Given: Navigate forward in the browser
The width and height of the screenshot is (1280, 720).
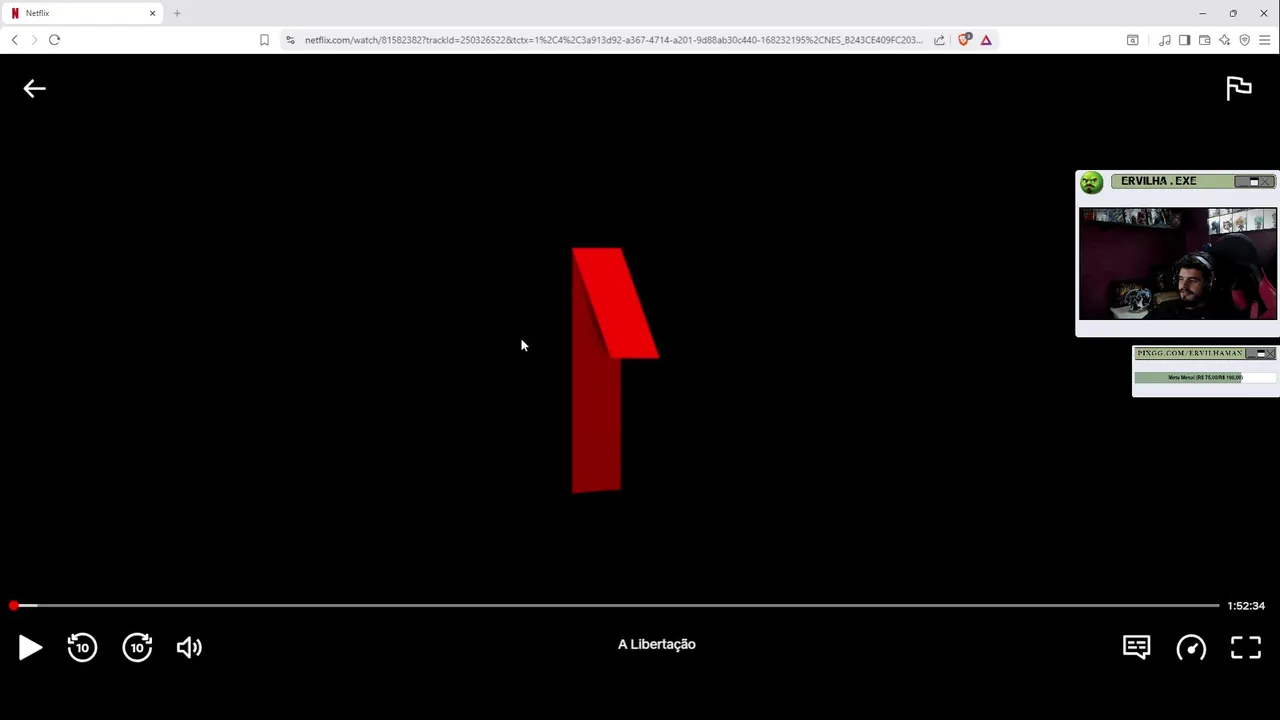Looking at the screenshot, I should point(34,40).
